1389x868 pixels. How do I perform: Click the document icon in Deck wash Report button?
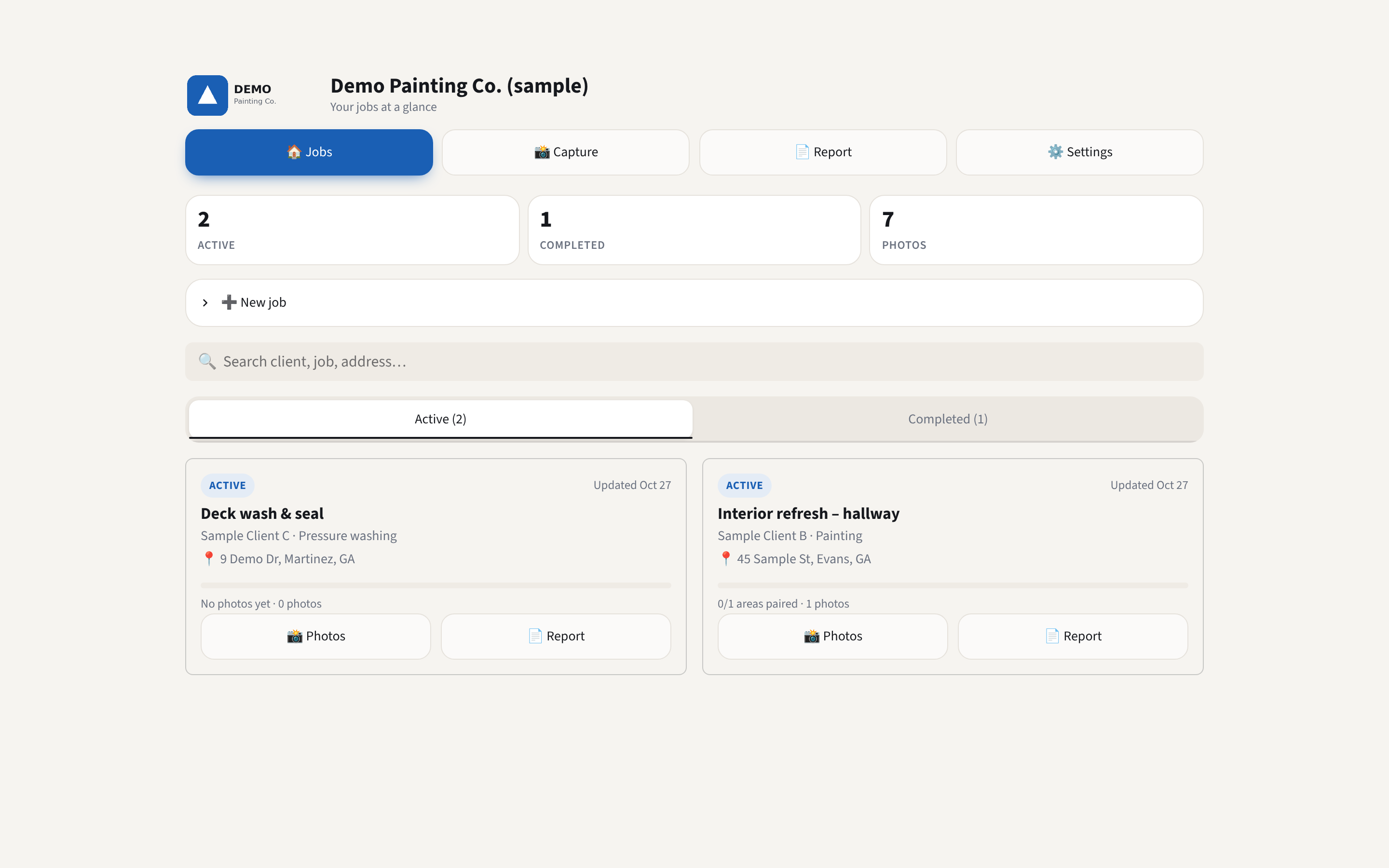click(535, 636)
